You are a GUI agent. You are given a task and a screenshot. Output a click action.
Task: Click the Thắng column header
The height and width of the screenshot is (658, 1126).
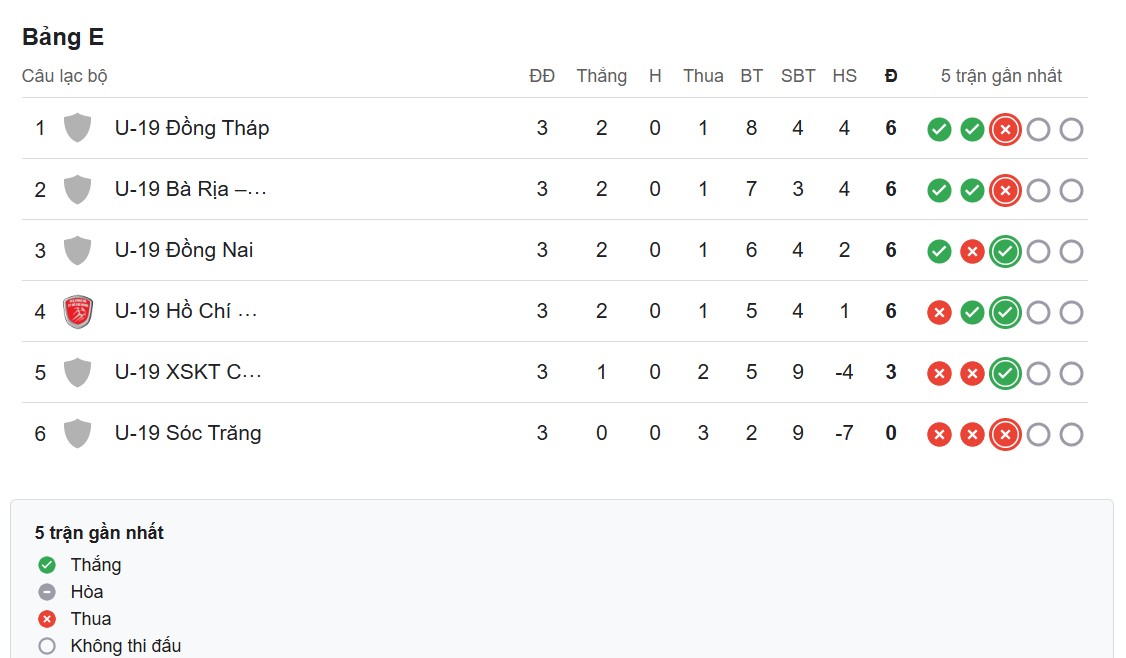pos(601,76)
